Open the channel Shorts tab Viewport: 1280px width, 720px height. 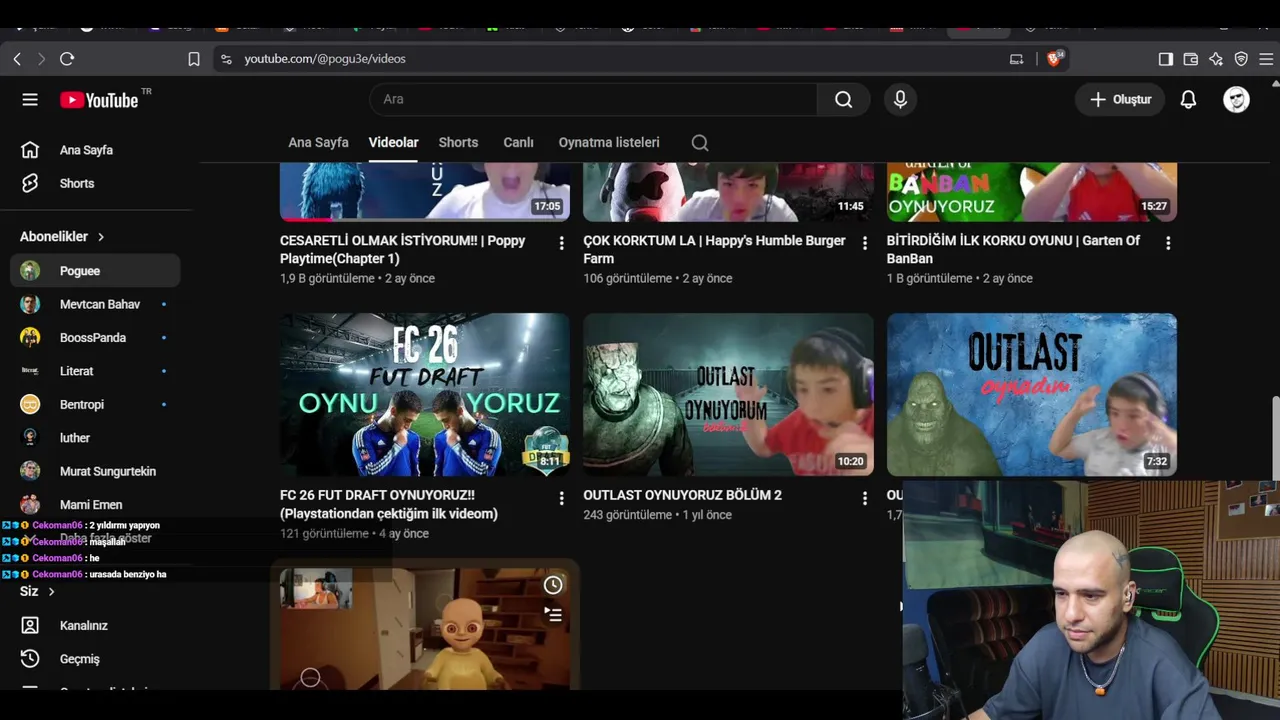(x=458, y=142)
